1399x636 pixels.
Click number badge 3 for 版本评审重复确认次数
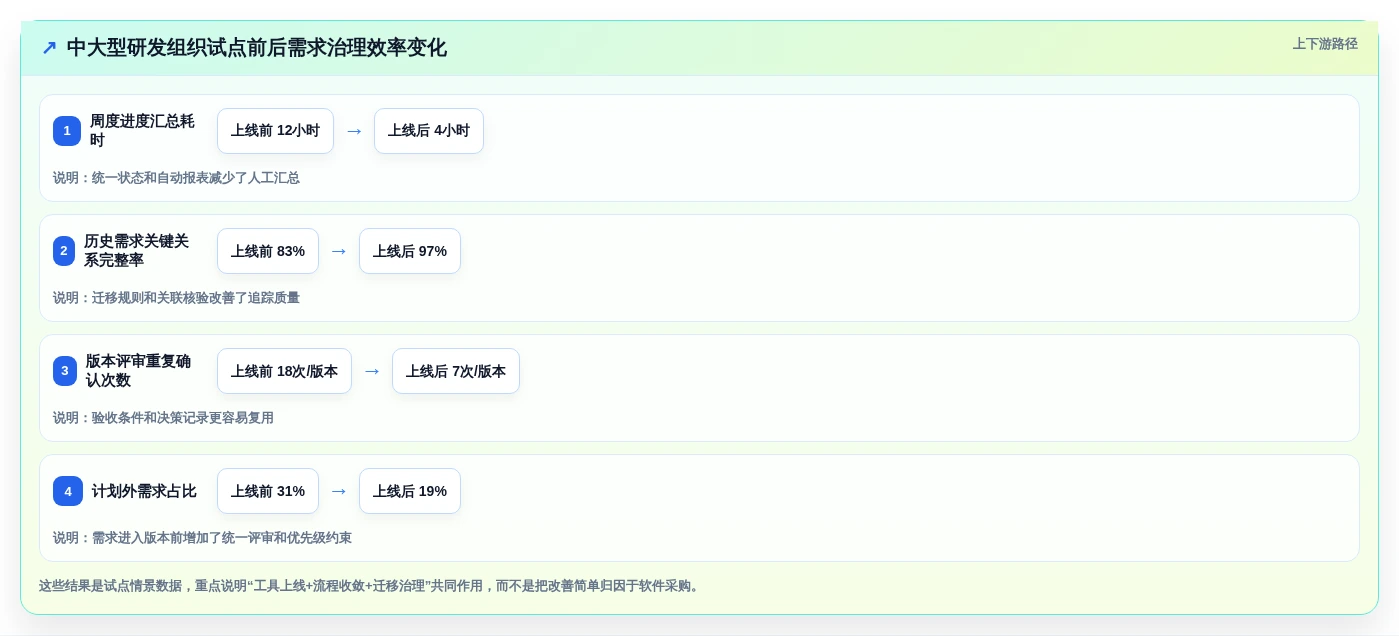tap(65, 371)
